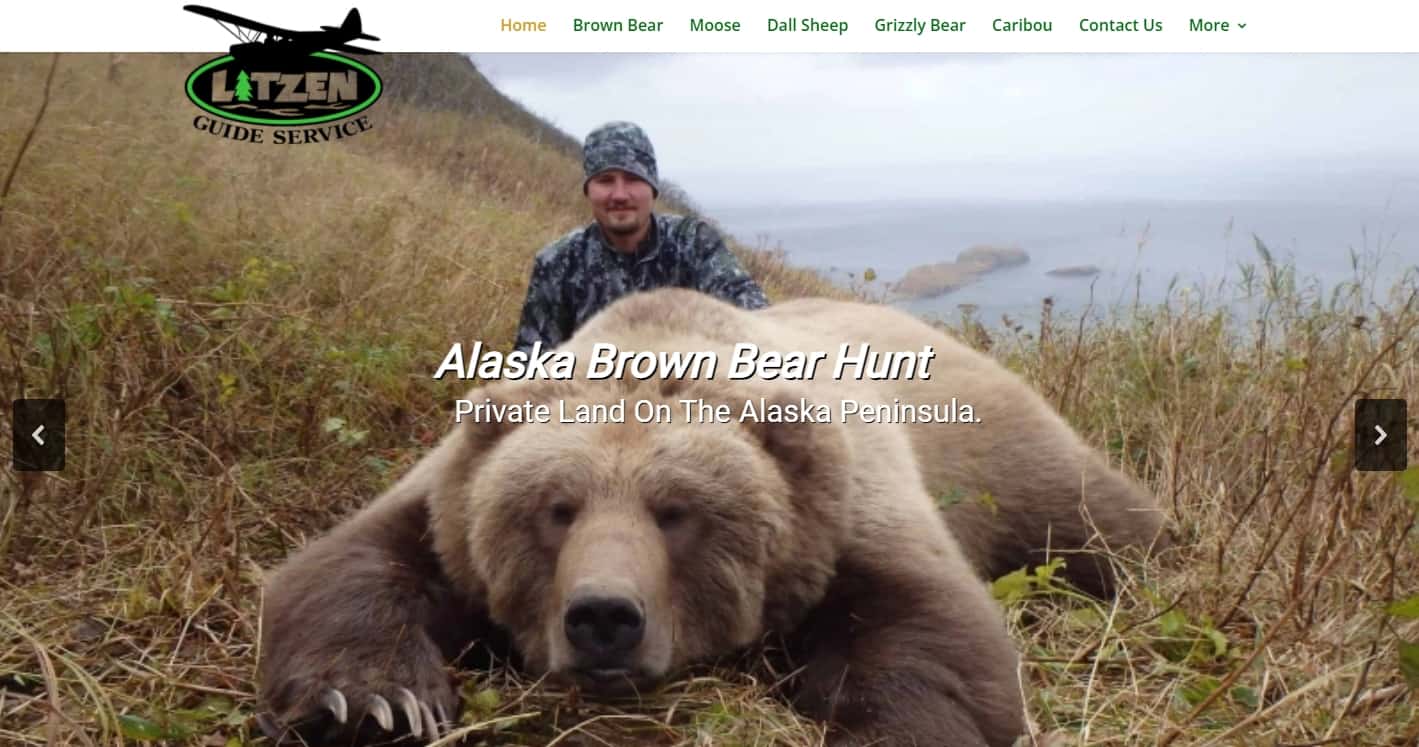Go to the Dall Sheep page
The height and width of the screenshot is (747, 1419).
(807, 25)
